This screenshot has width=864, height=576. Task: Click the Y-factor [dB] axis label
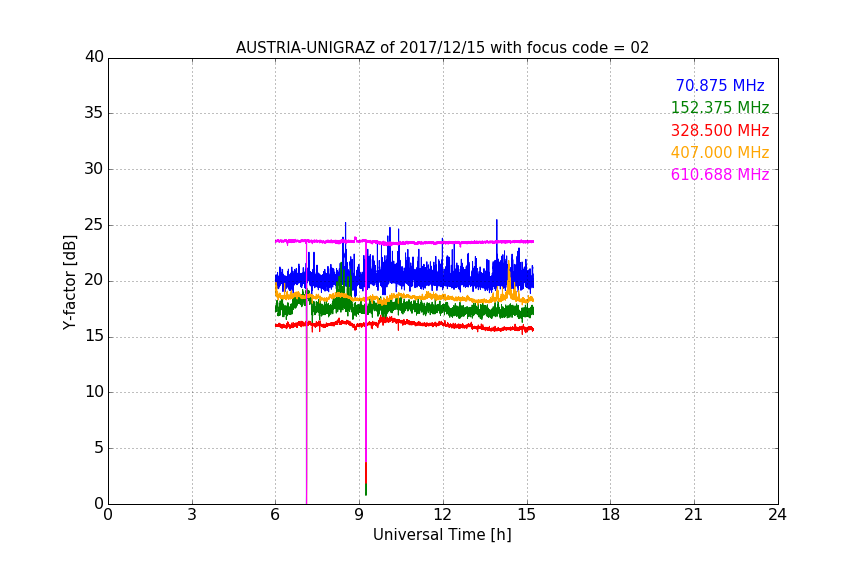(x=69, y=282)
